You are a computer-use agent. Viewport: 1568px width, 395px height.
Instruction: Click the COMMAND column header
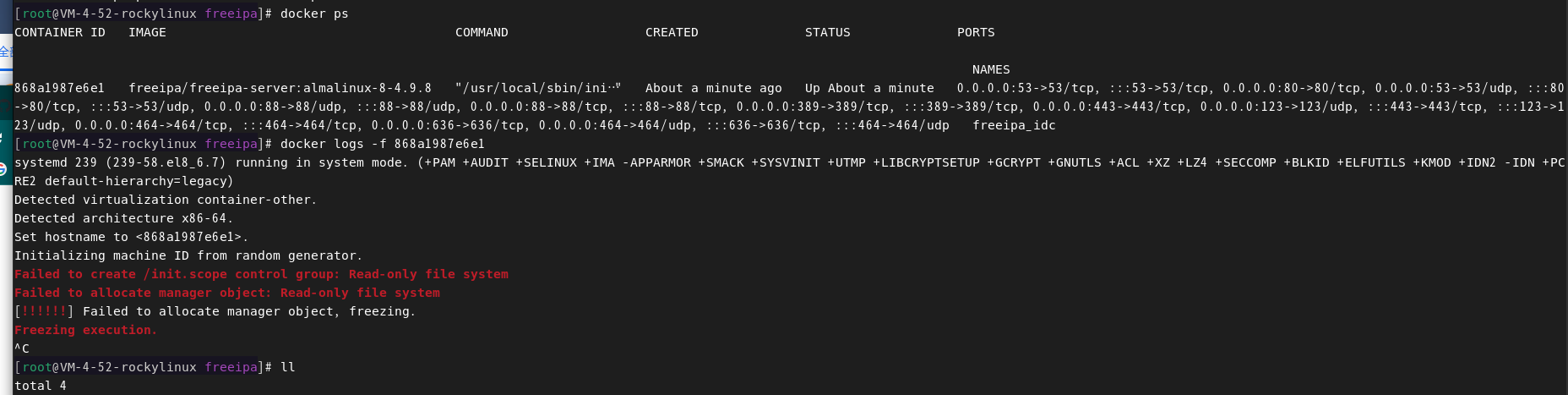coord(482,32)
